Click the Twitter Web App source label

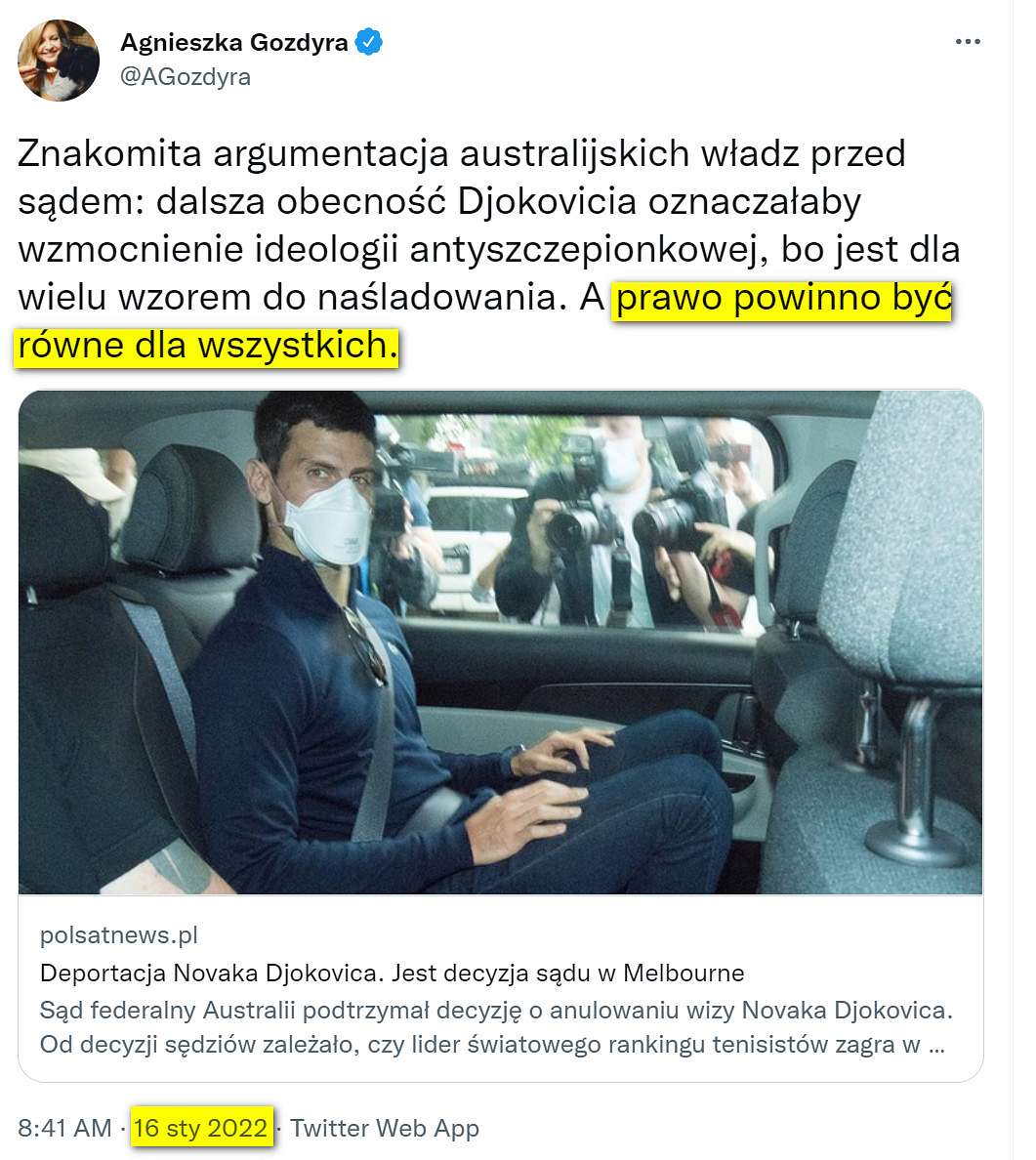click(x=385, y=1128)
